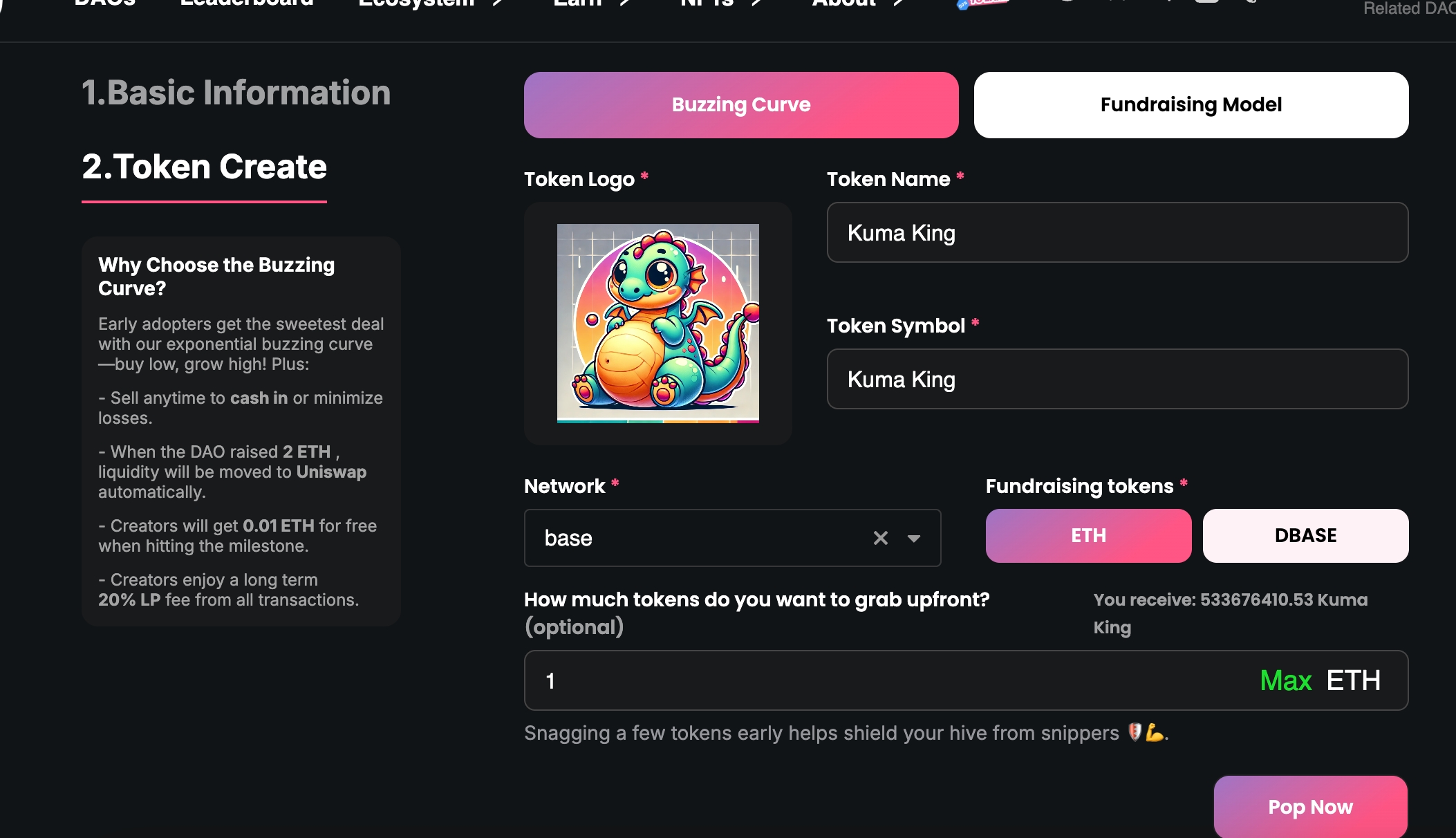Clear the selected base network
The width and height of the screenshot is (1456, 838).
(x=880, y=538)
